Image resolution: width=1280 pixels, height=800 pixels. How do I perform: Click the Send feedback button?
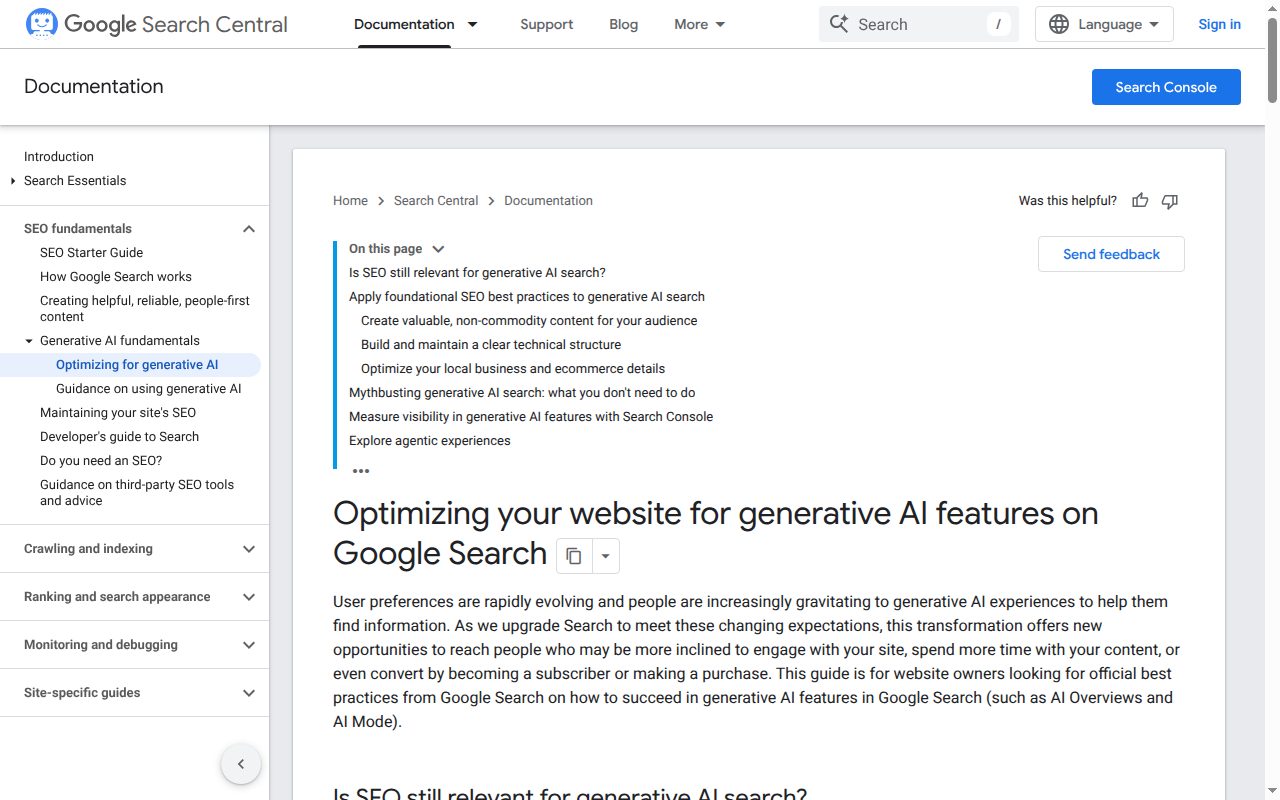1111,254
